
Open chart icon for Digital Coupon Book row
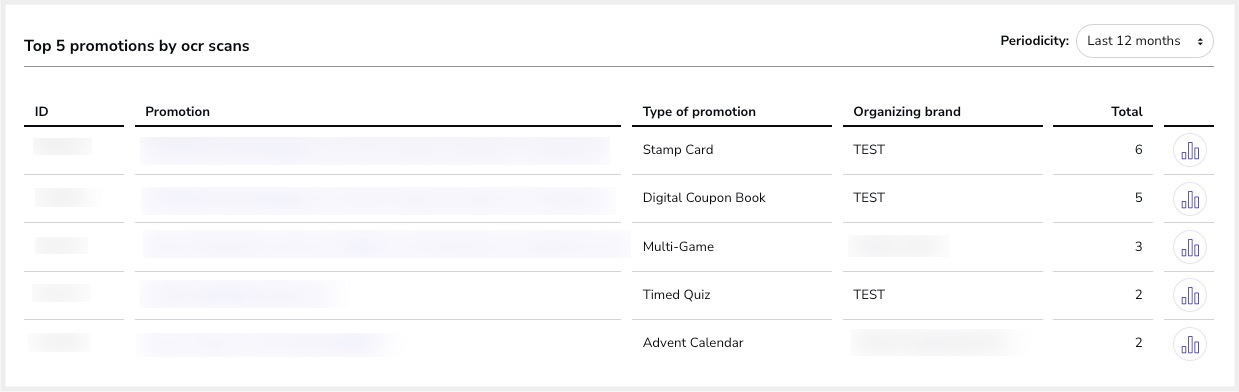tap(1190, 199)
